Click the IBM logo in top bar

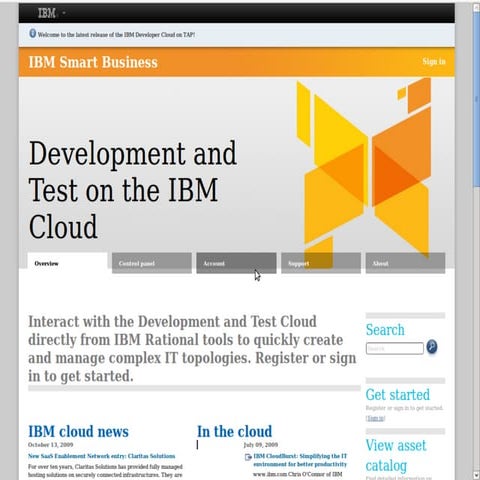coord(46,13)
